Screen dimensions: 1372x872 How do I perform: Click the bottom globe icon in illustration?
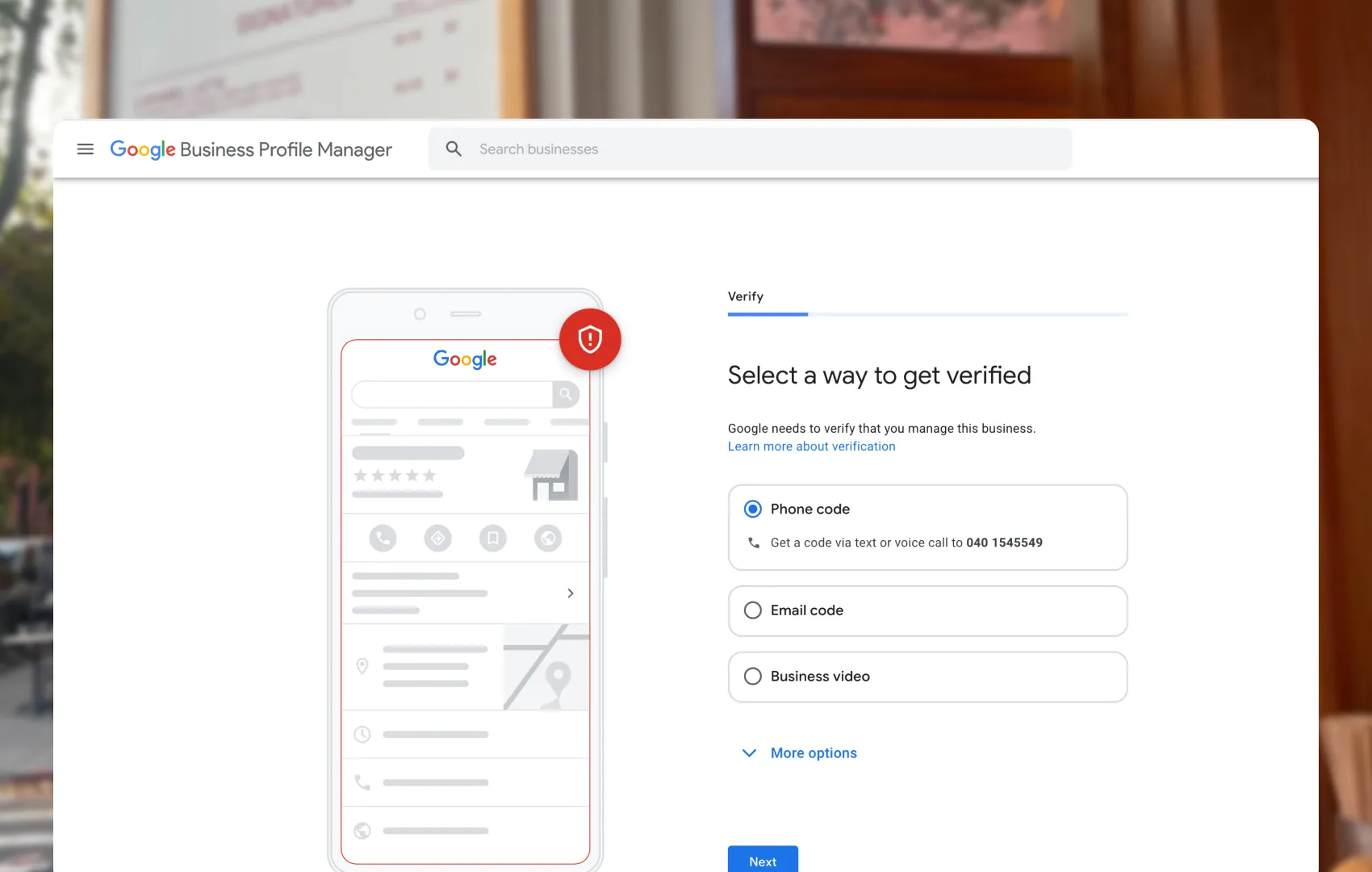point(362,831)
